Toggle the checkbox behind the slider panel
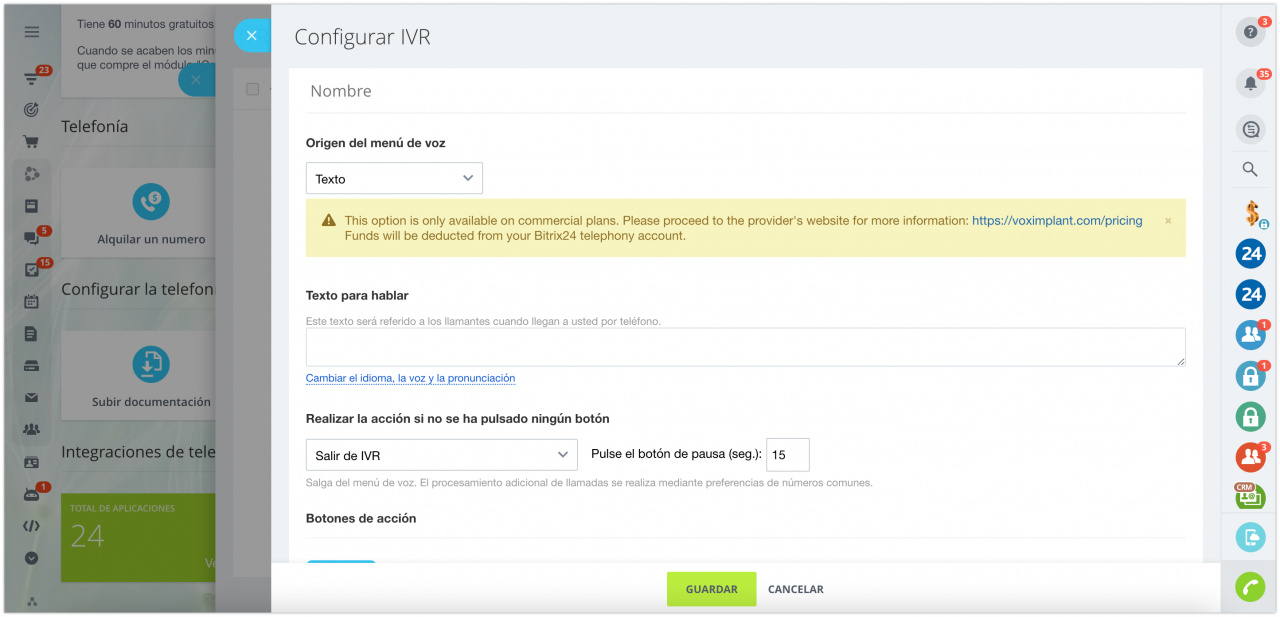Screen dimensions: 1280x617 [x=253, y=89]
